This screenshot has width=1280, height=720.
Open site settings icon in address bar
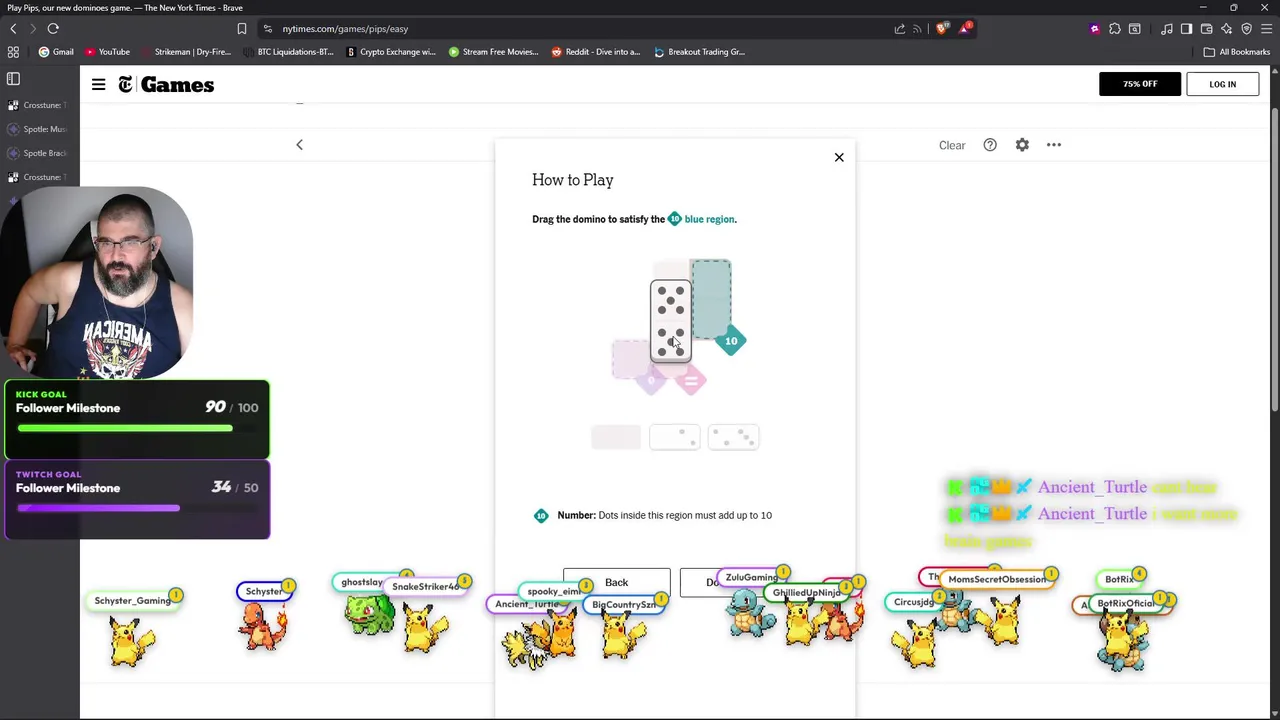[268, 29]
